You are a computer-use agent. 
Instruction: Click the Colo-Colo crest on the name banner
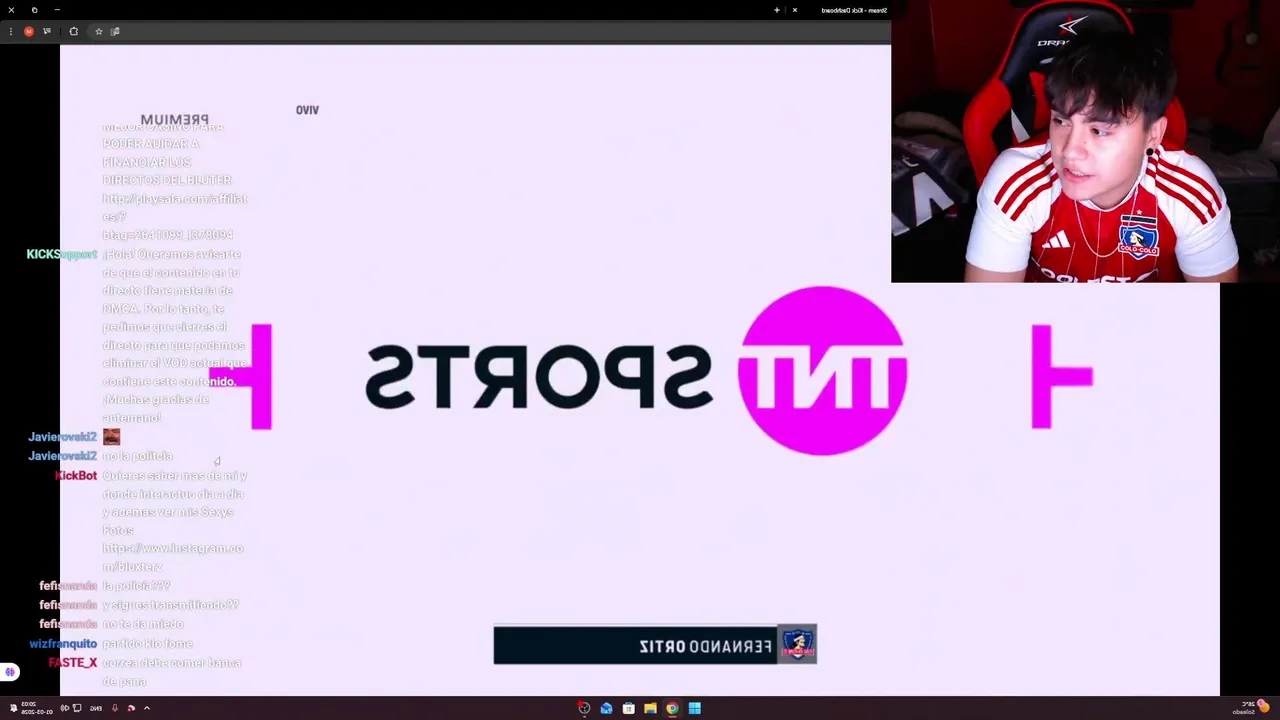(797, 645)
